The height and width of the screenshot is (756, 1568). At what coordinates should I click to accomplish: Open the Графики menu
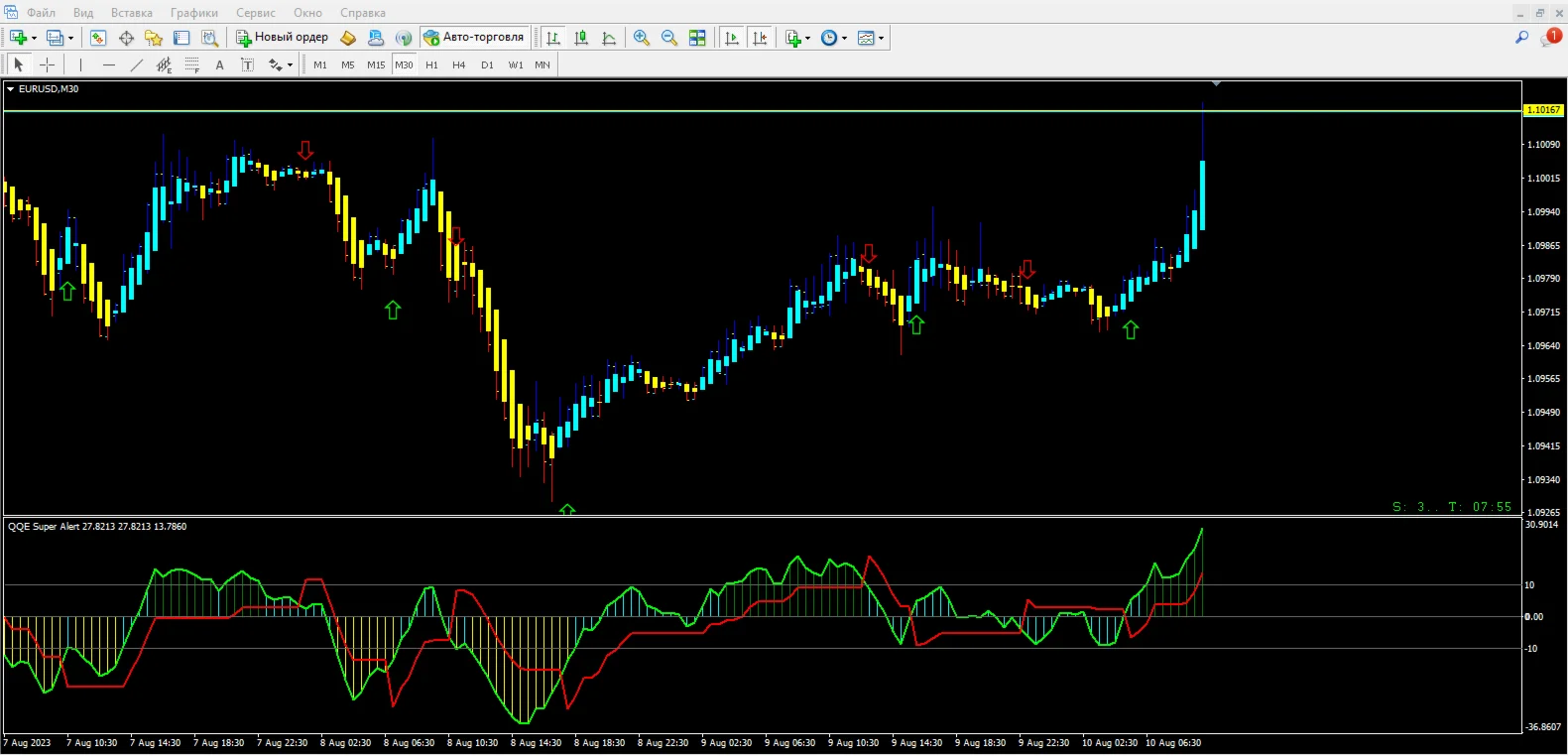click(x=194, y=13)
